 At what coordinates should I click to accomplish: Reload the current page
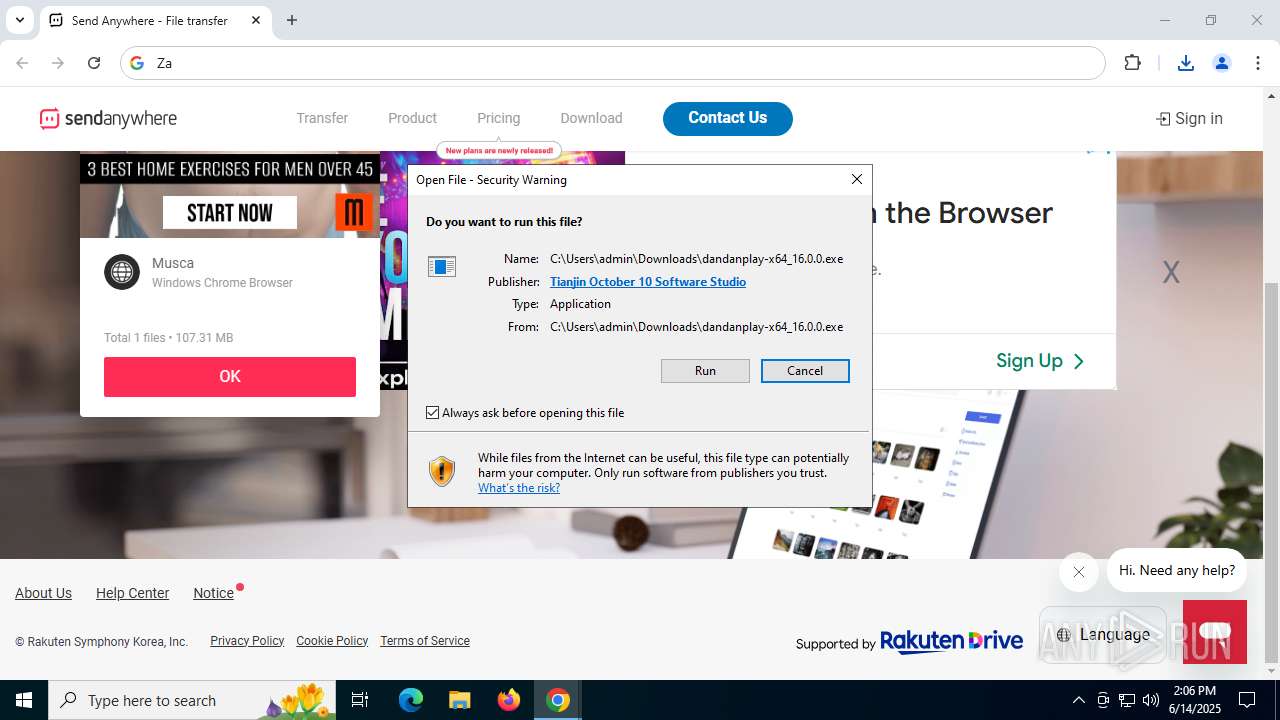pyautogui.click(x=94, y=63)
